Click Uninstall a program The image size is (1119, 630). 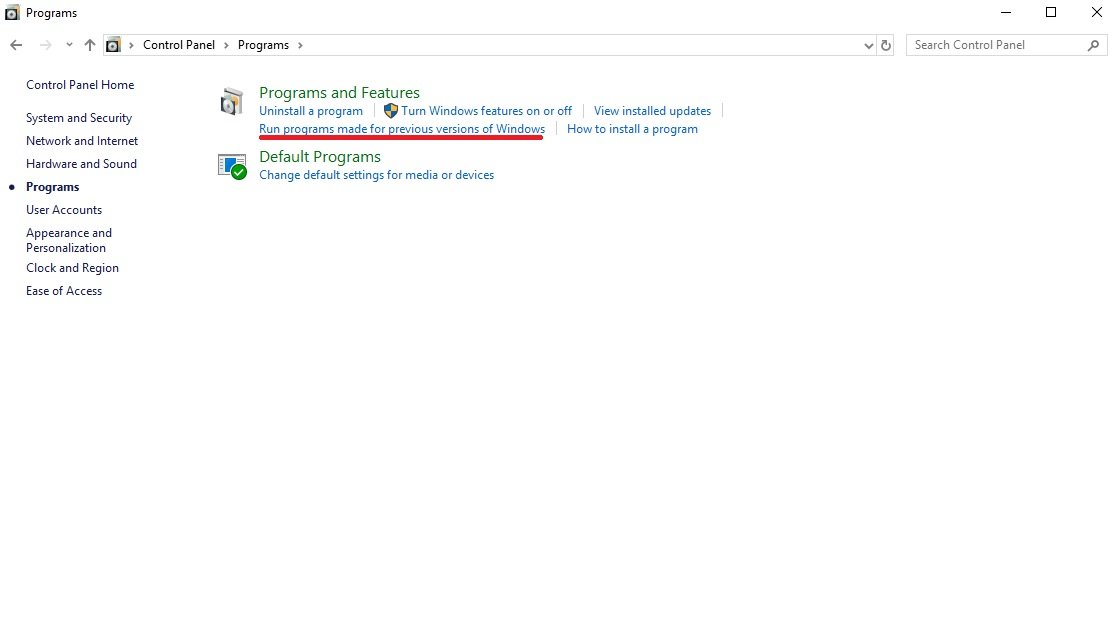pyautogui.click(x=311, y=111)
